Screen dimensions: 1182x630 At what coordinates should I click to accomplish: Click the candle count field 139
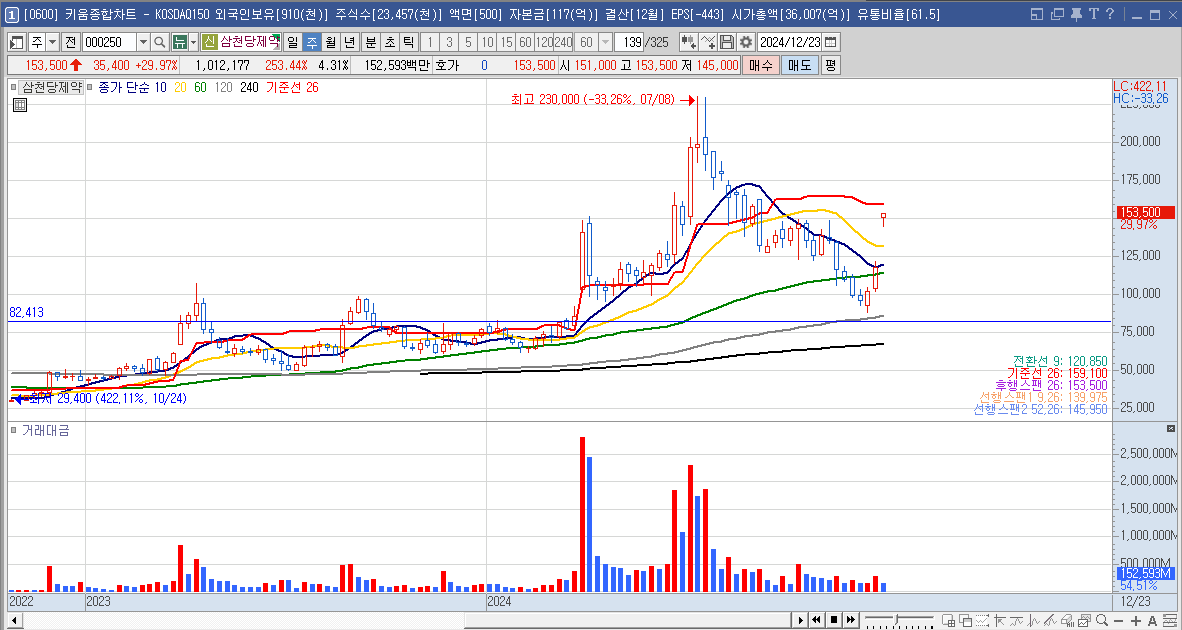(629, 42)
